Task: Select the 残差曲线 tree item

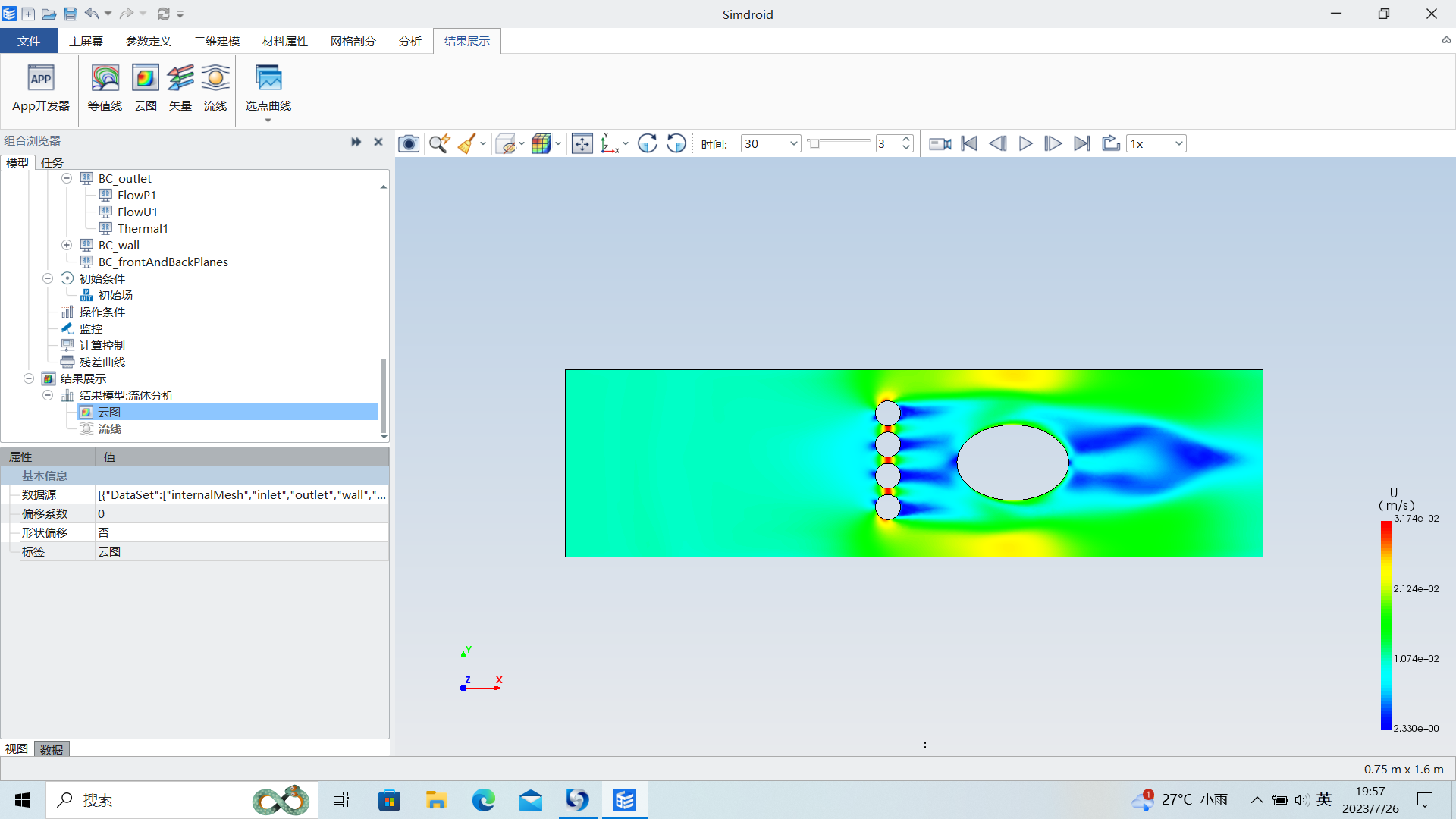Action: tap(102, 362)
